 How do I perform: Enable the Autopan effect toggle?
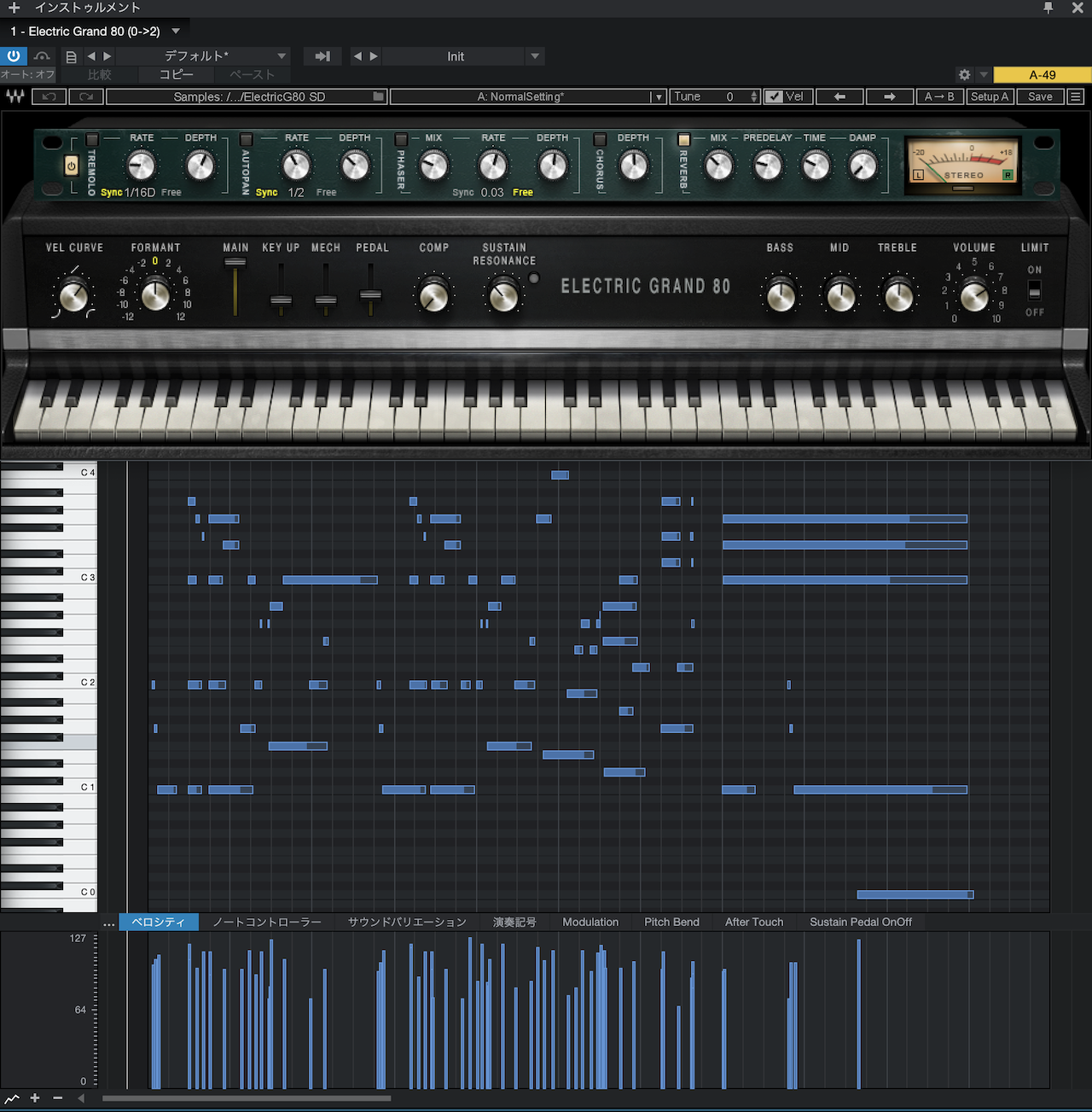click(x=247, y=139)
